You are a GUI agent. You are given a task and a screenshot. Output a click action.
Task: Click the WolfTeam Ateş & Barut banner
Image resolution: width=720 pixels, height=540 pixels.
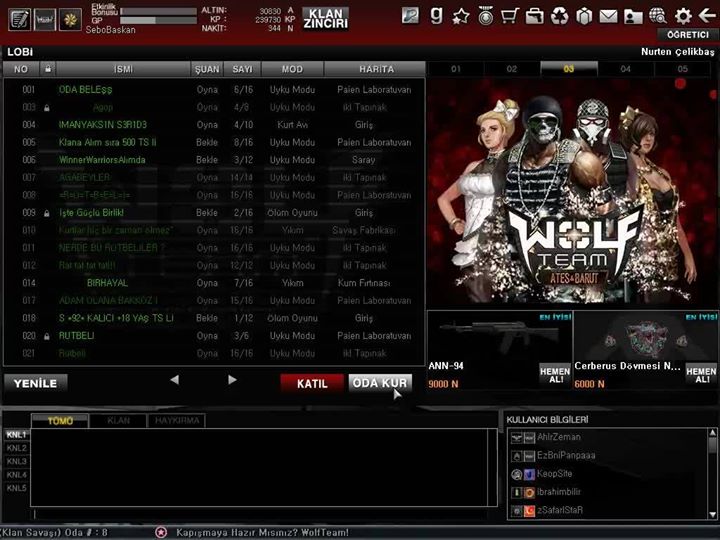click(572, 193)
